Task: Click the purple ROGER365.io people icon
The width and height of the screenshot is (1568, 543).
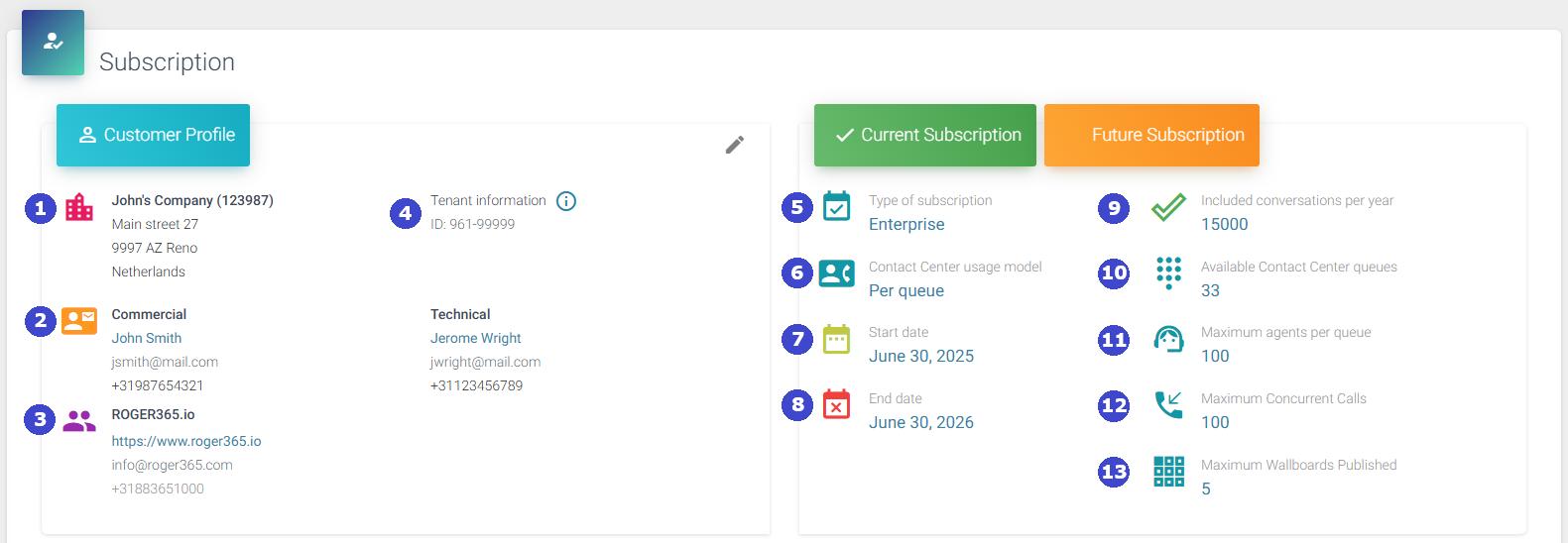Action: click(79, 421)
